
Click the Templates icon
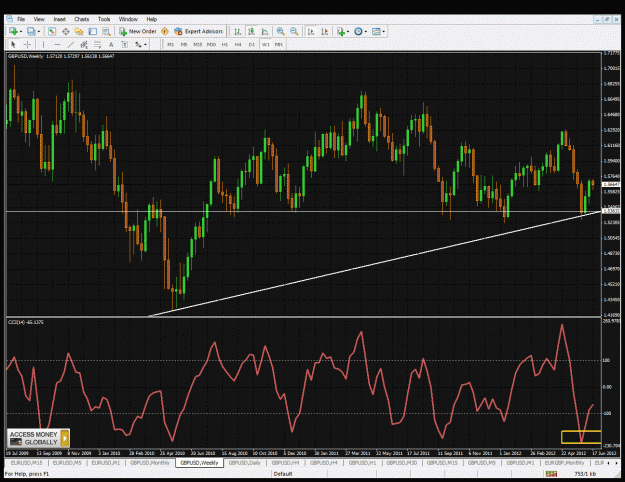point(376,31)
